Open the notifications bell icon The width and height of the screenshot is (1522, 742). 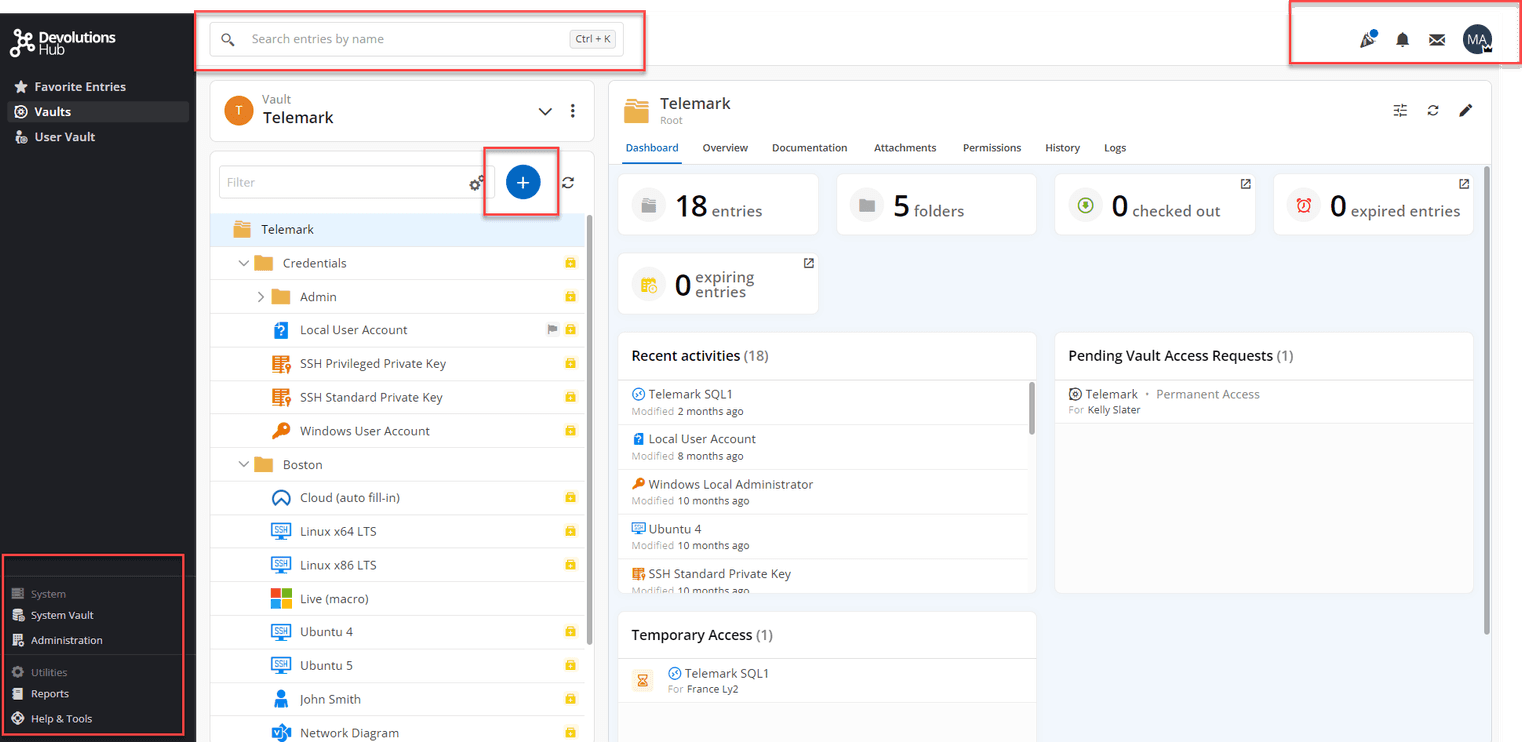point(1402,40)
